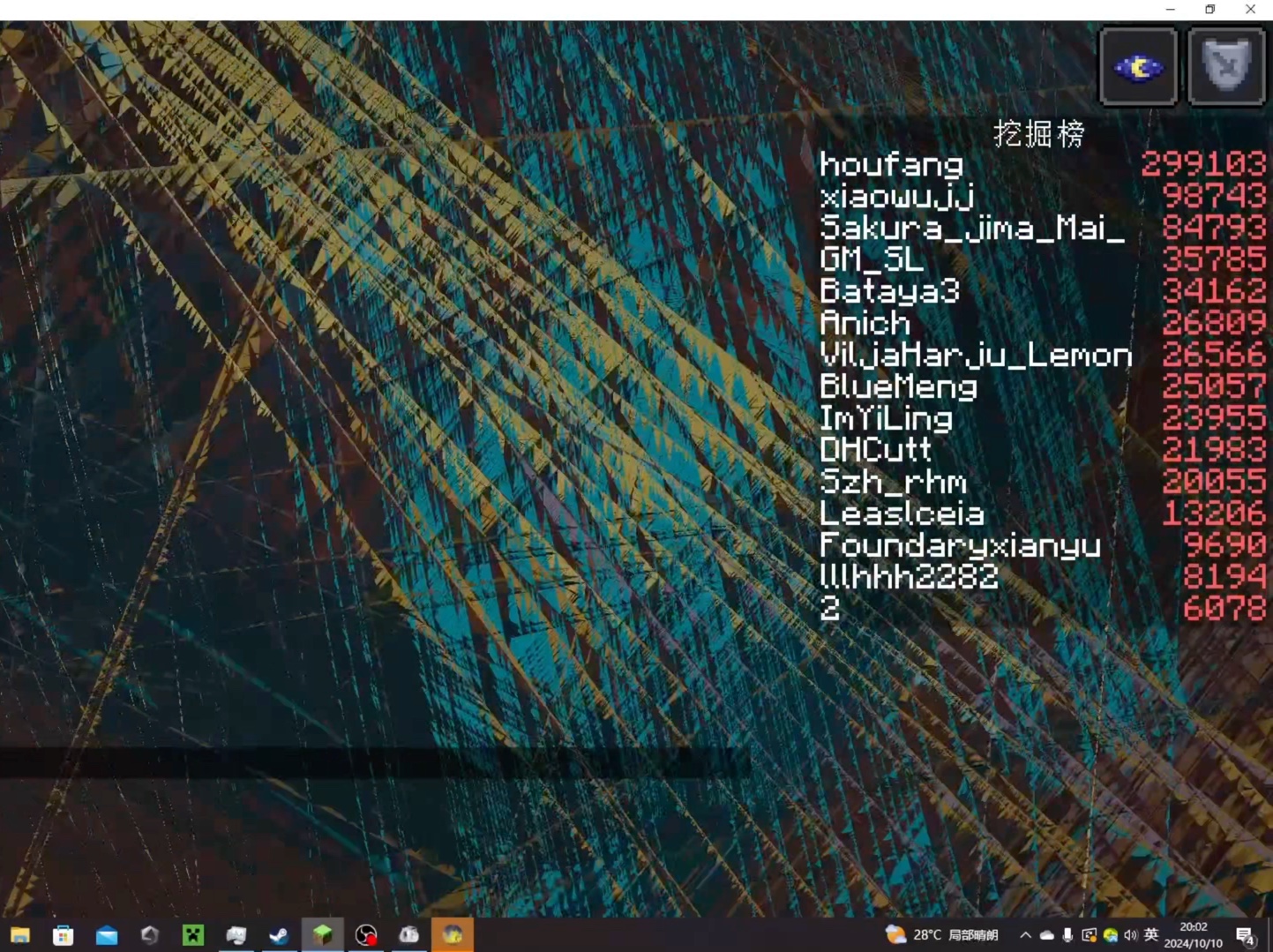
Task: Click player name xiaowujj
Action: click(x=896, y=197)
